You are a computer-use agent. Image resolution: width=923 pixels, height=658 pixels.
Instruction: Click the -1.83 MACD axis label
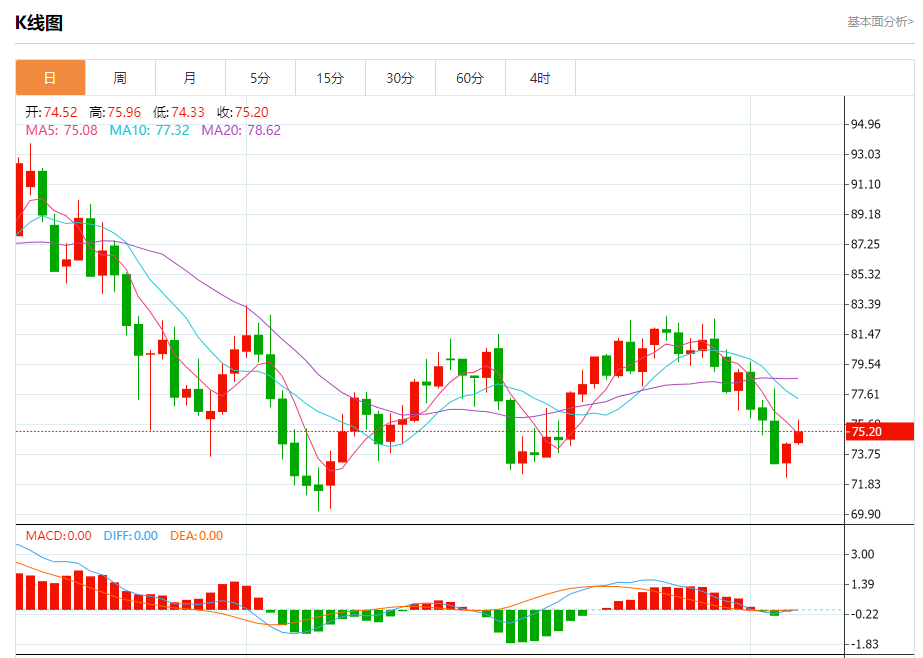(x=864, y=644)
